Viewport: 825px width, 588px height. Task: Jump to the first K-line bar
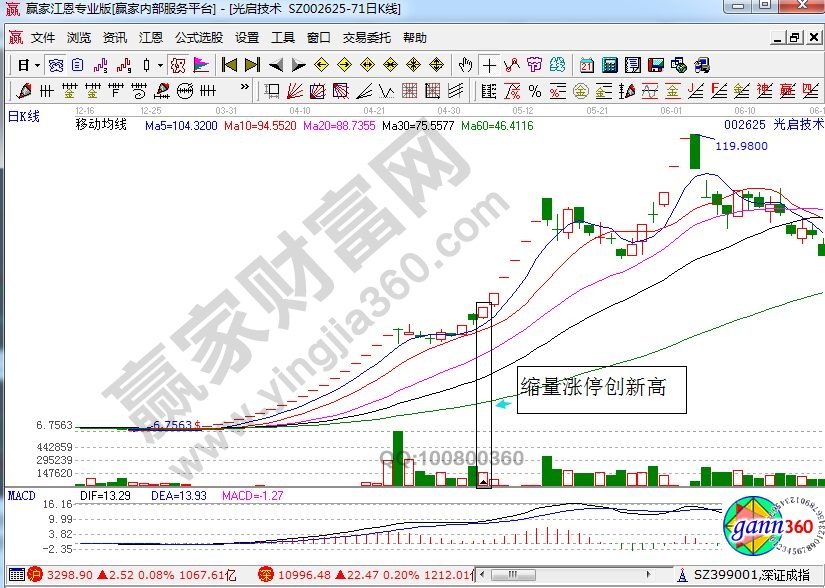[229, 65]
